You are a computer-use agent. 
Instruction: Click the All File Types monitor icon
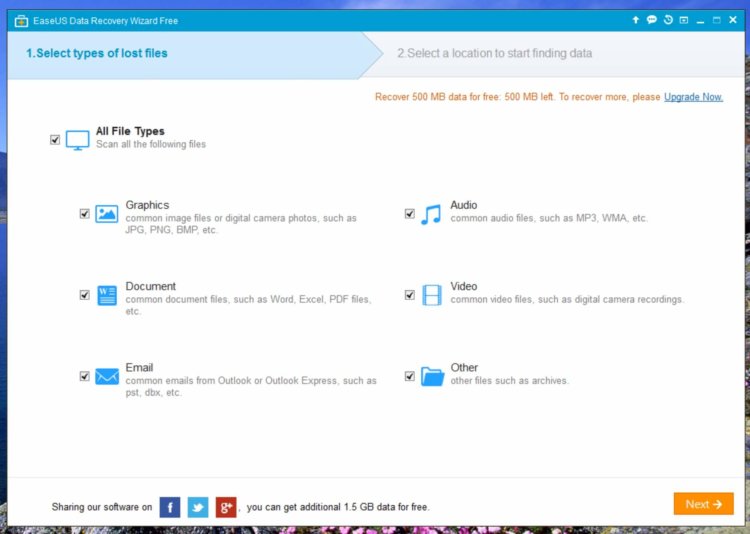[77, 140]
